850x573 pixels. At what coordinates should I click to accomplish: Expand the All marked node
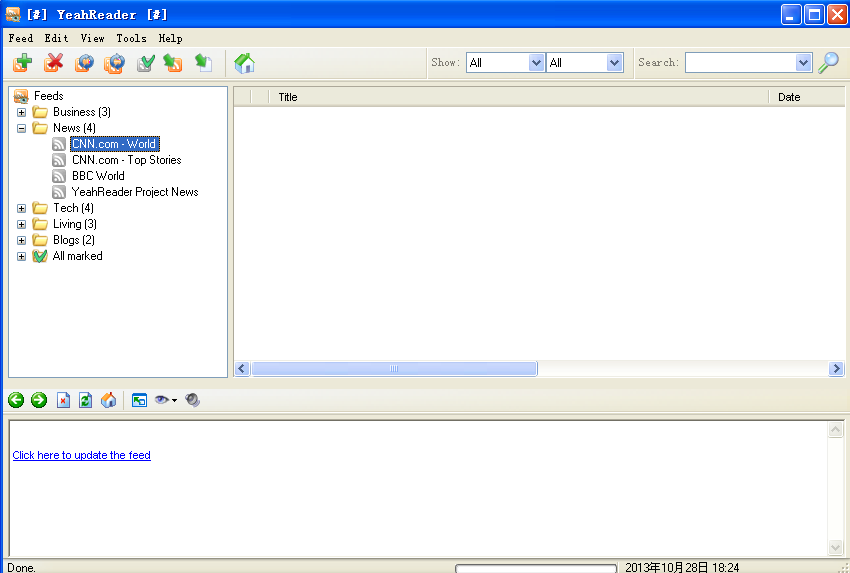tap(22, 256)
